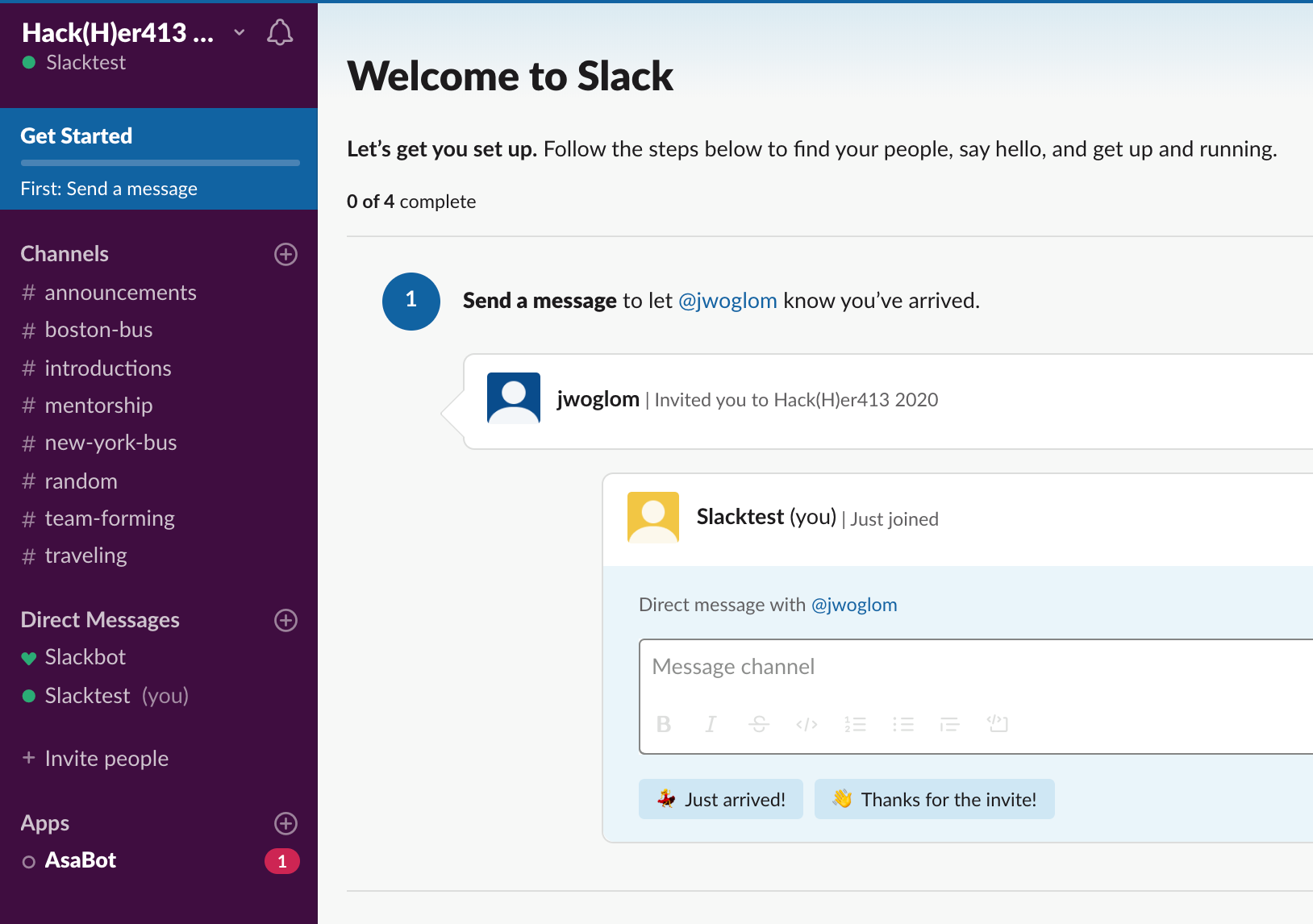Toggle bold formatting
1313x924 pixels.
pyautogui.click(x=664, y=724)
